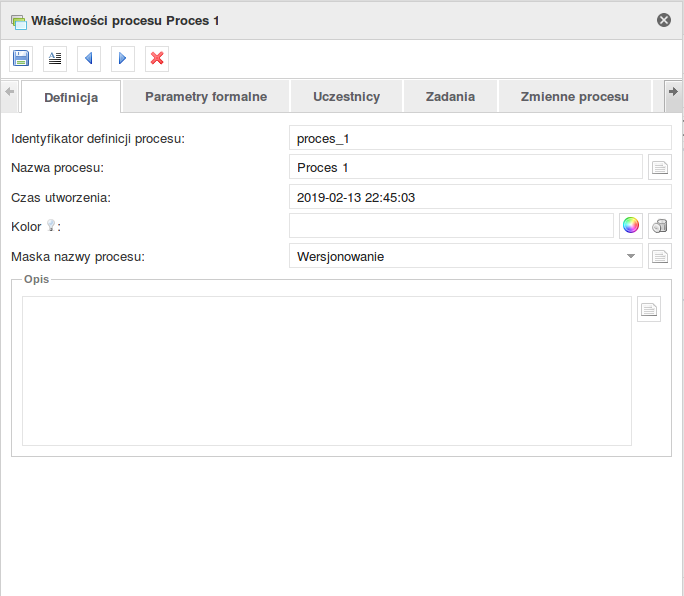The height and width of the screenshot is (596, 684).
Task: Switch to Zmienne procesu tab
Action: pos(575,96)
